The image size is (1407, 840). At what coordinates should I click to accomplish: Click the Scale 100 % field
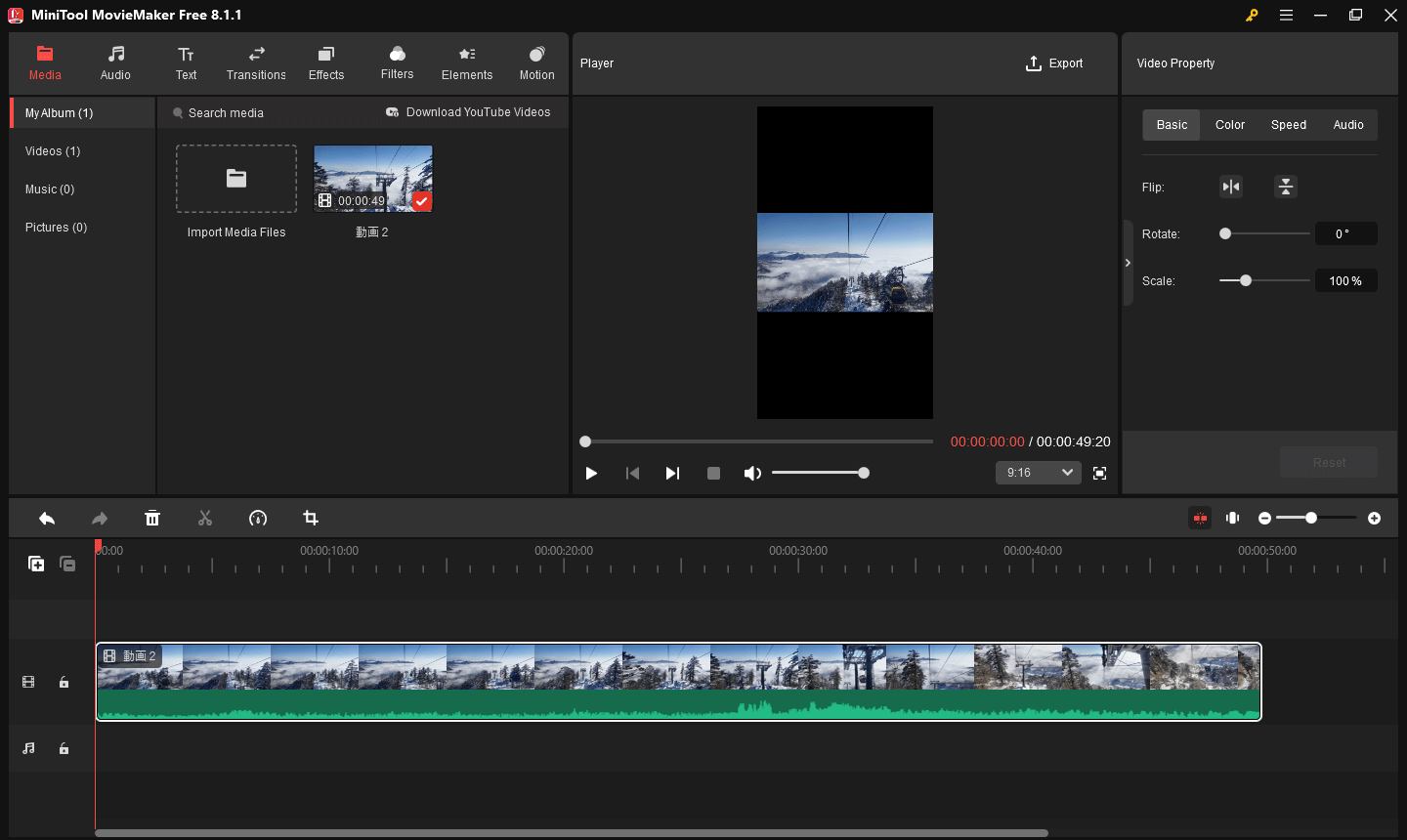(x=1345, y=280)
